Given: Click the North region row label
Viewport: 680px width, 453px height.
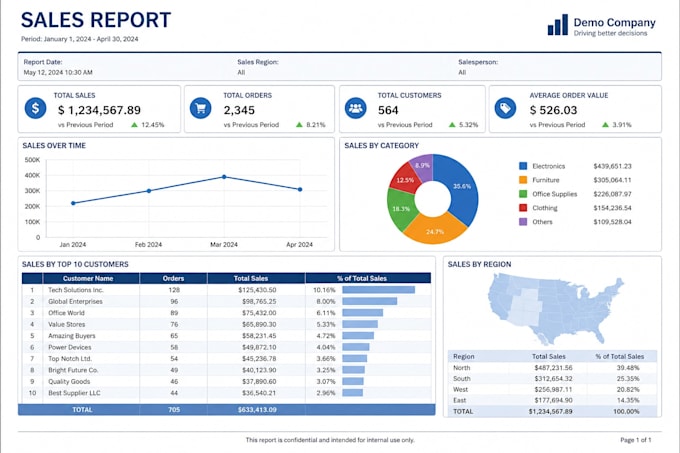Looking at the screenshot, I should [x=461, y=368].
